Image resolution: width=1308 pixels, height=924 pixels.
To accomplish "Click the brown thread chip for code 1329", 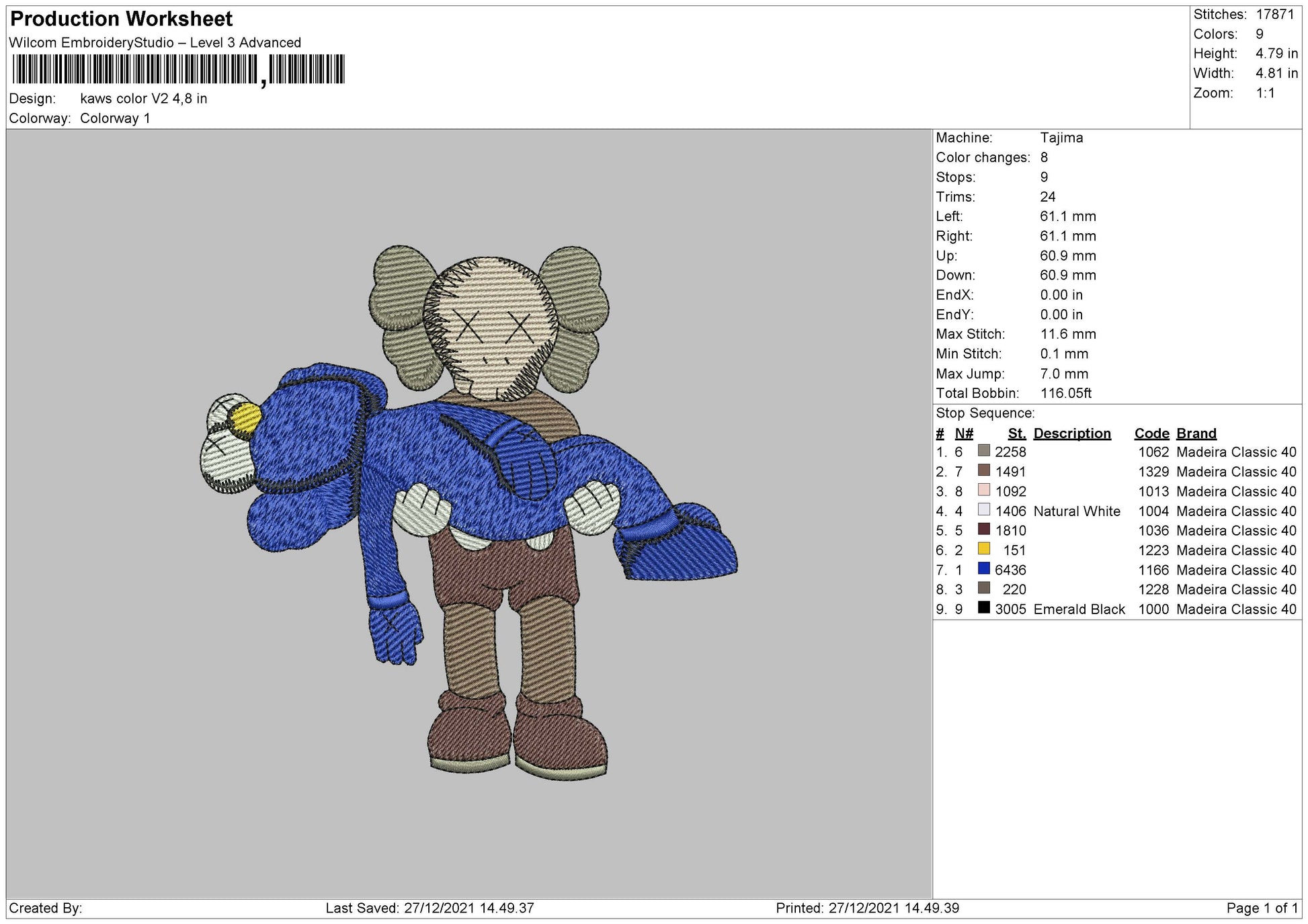I will tap(984, 472).
